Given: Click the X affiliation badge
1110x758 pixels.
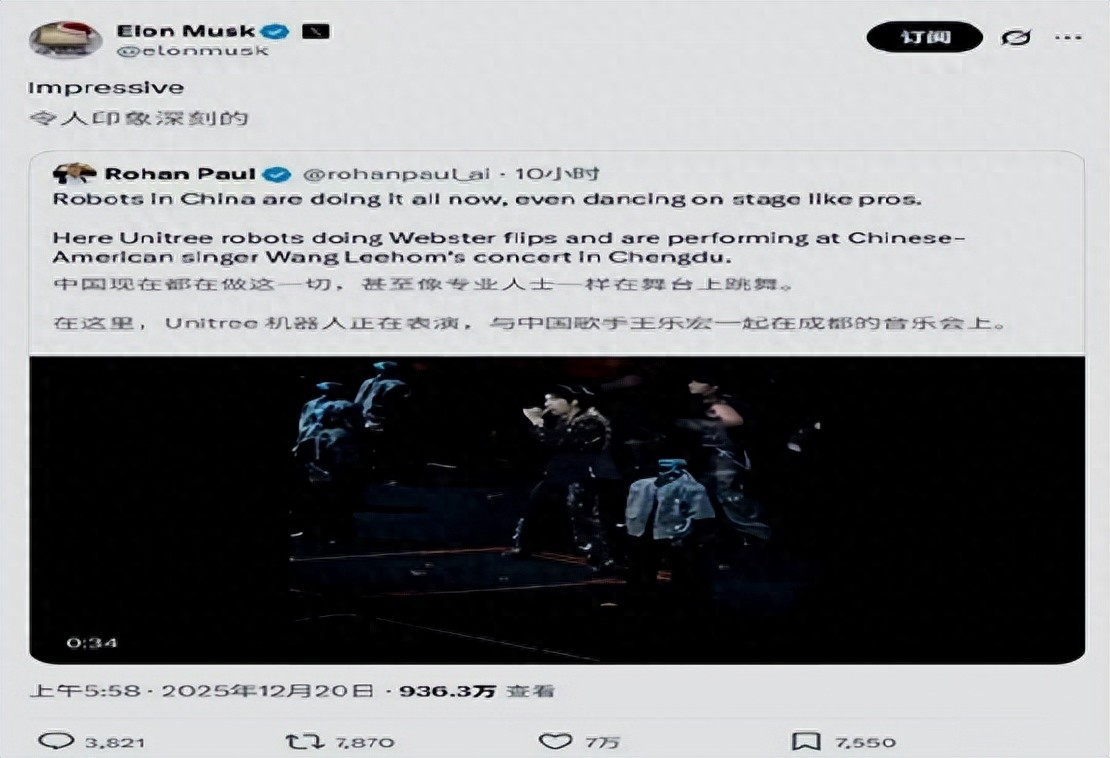Looking at the screenshot, I should coord(315,31).
